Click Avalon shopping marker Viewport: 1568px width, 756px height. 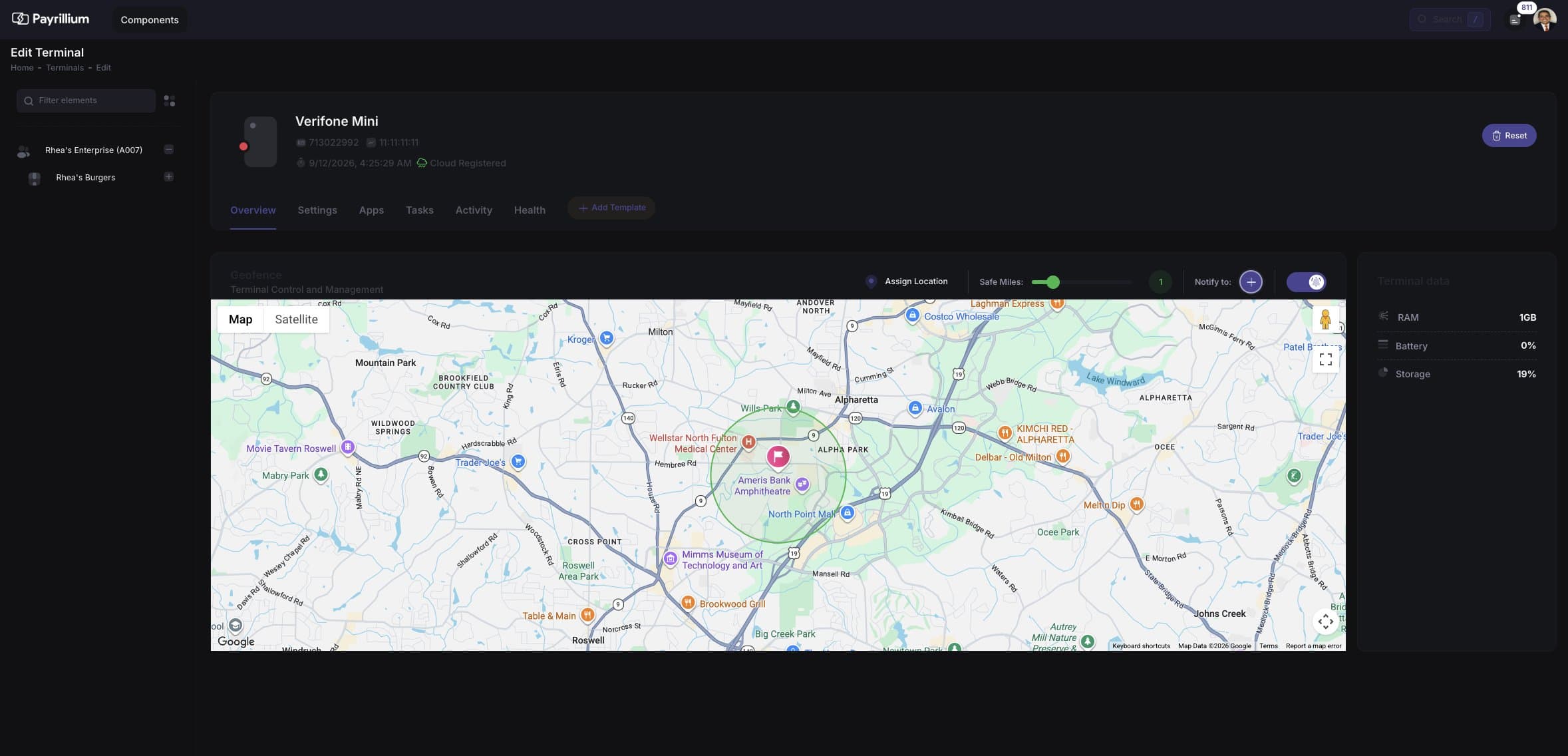pyautogui.click(x=915, y=408)
